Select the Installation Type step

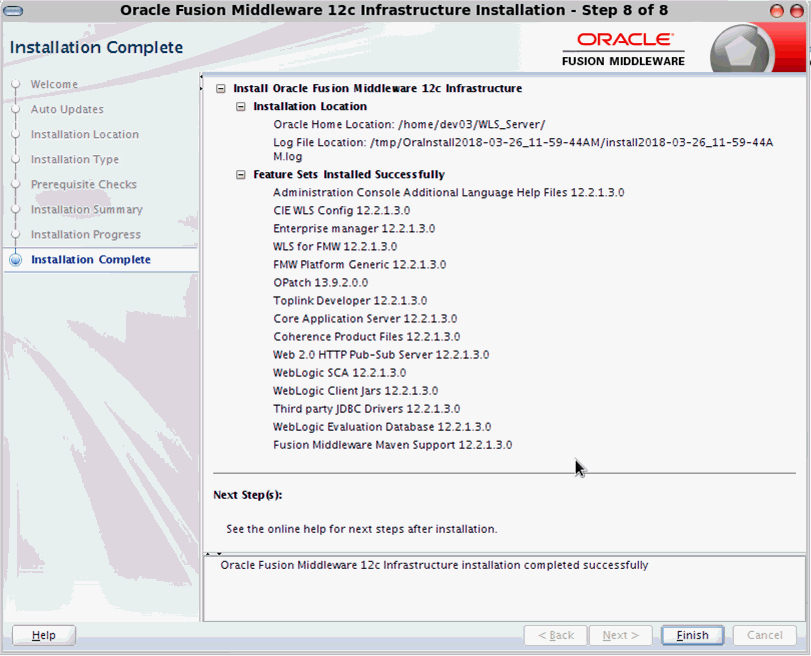pos(74,159)
